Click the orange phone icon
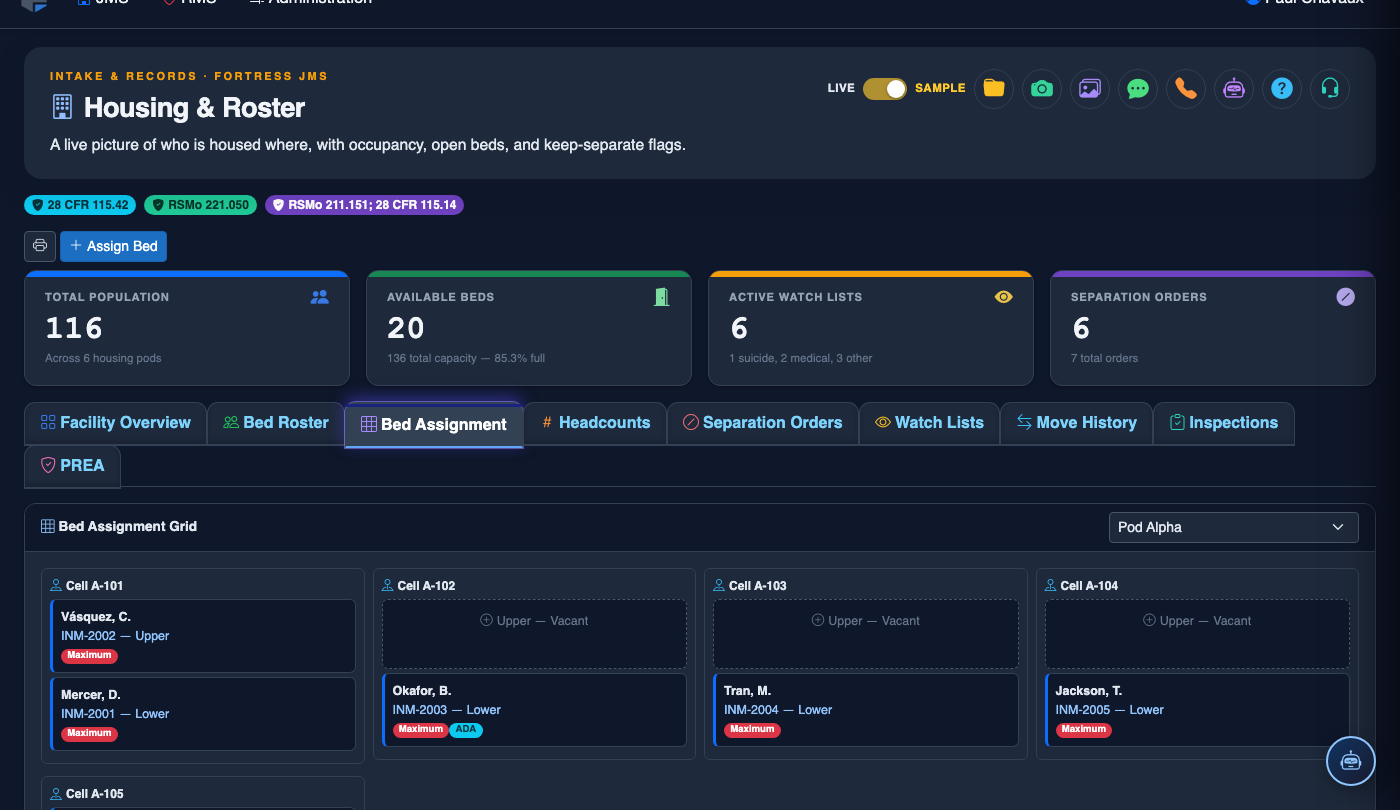This screenshot has height=810, width=1400. pos(1186,88)
